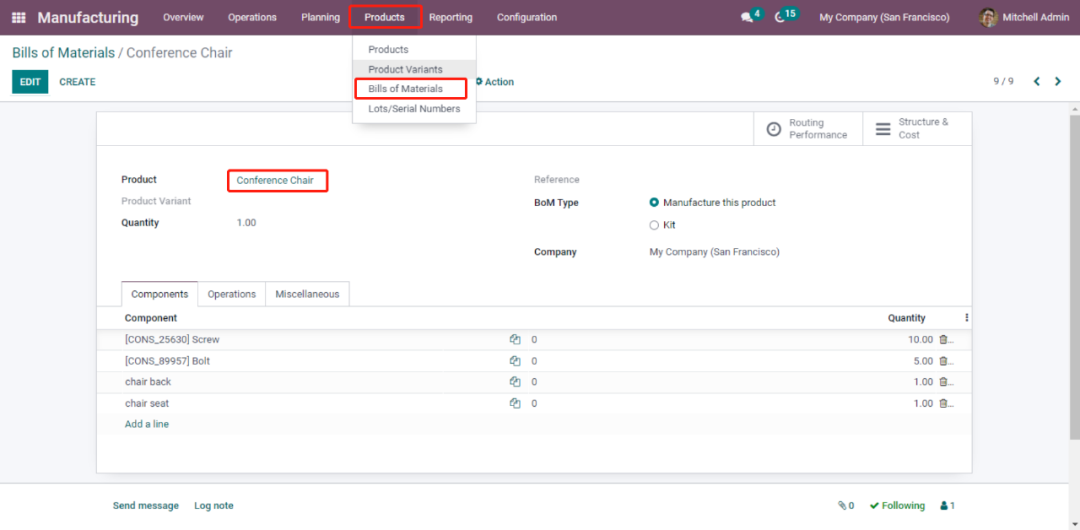Expand the Action dropdown
Viewport: 1080px width, 530px height.
pos(497,82)
